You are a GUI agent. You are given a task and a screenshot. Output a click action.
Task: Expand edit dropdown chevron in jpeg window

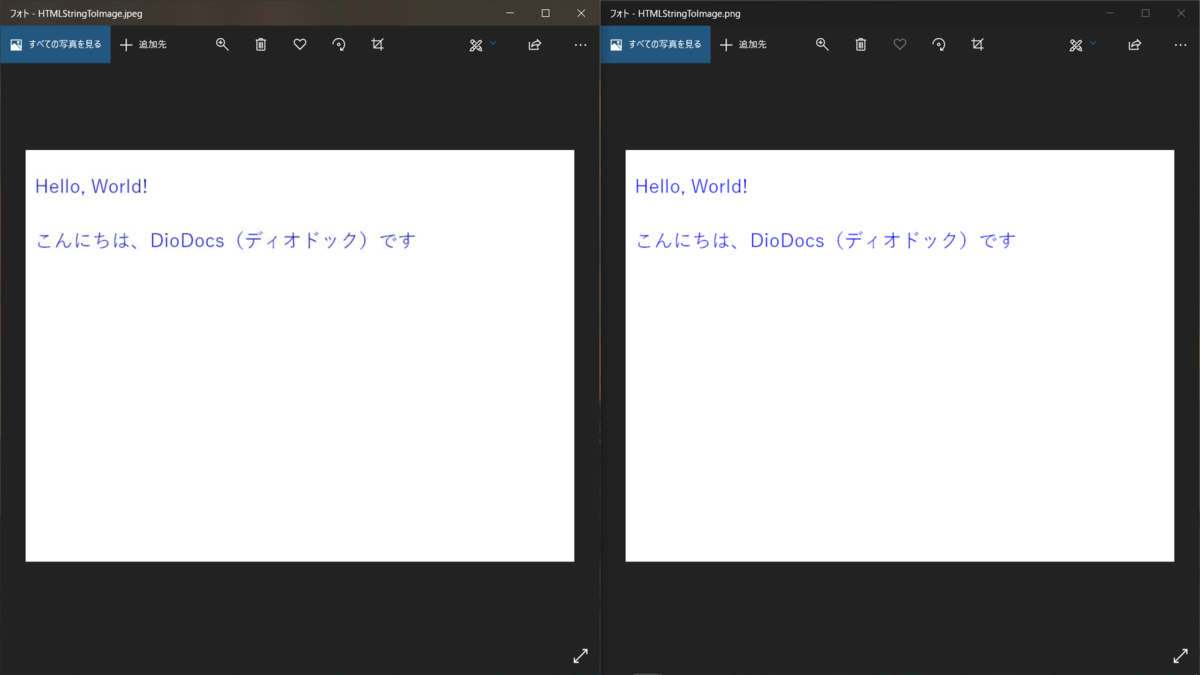(493, 43)
